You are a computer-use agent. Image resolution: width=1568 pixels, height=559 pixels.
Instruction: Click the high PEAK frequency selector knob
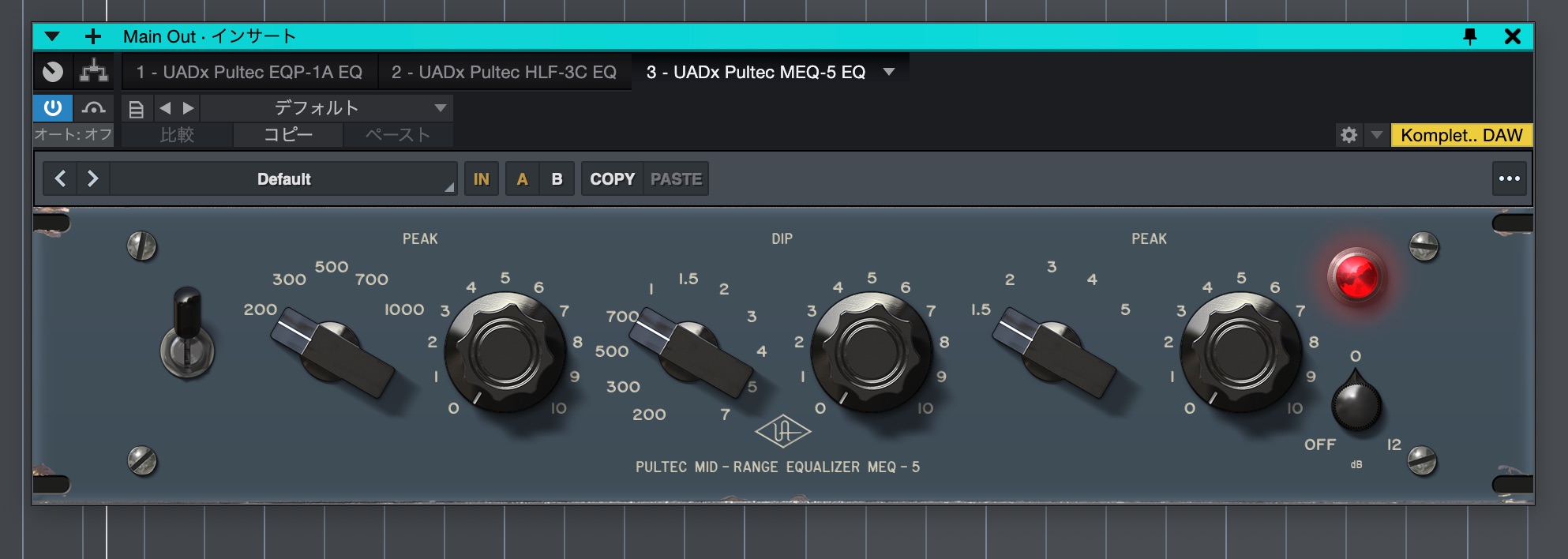(1054, 352)
